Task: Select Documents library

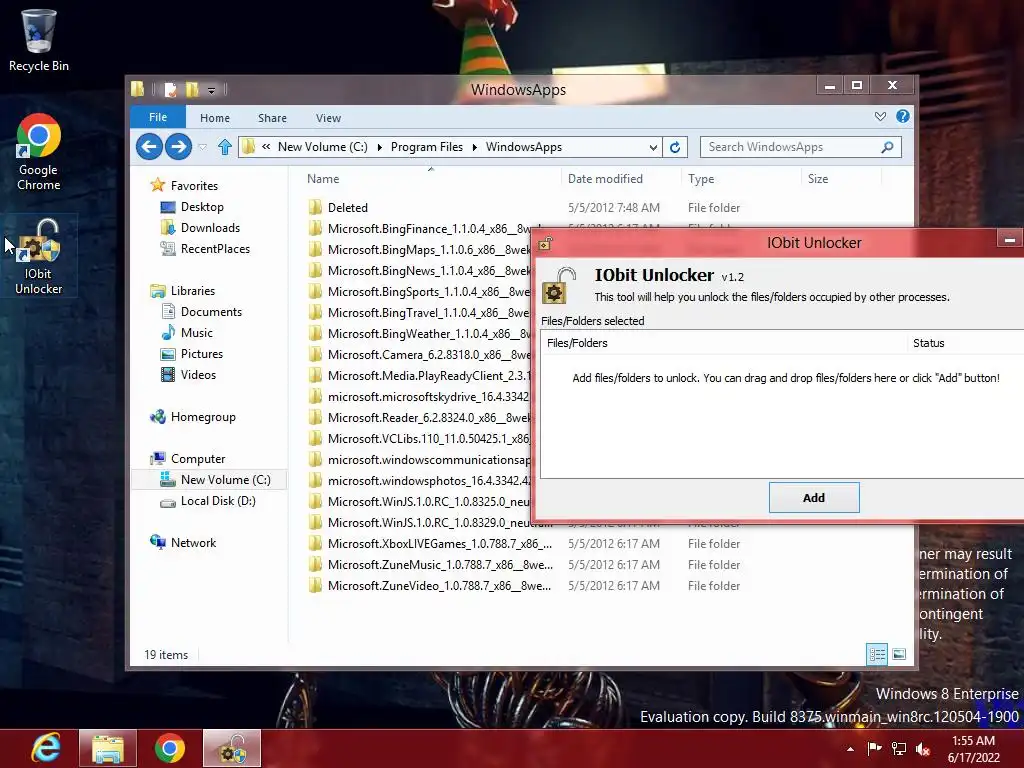Action: click(x=211, y=312)
